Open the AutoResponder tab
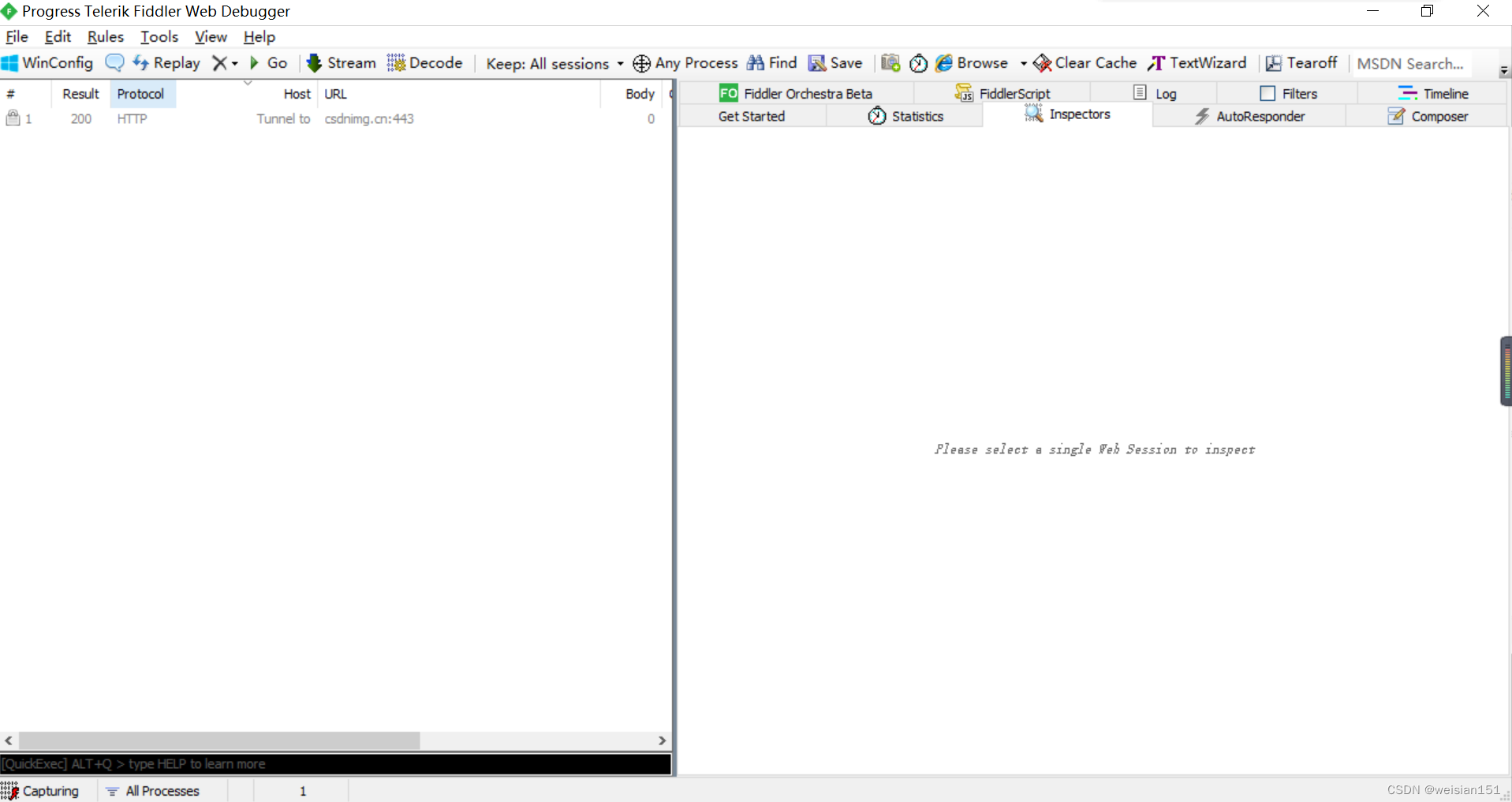 tap(1249, 117)
